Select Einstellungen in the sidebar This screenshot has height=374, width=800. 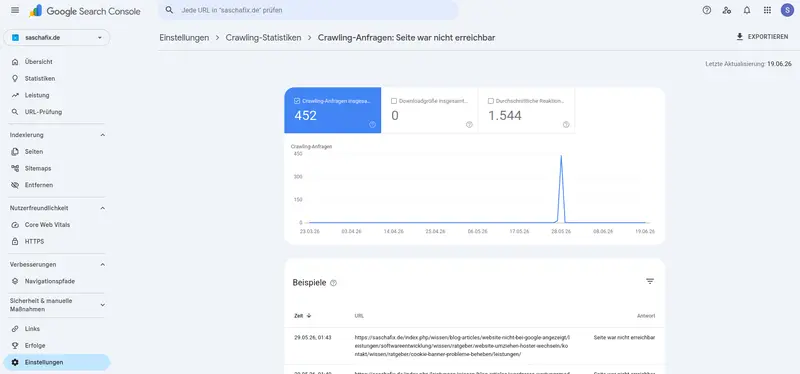pyautogui.click(x=56, y=362)
